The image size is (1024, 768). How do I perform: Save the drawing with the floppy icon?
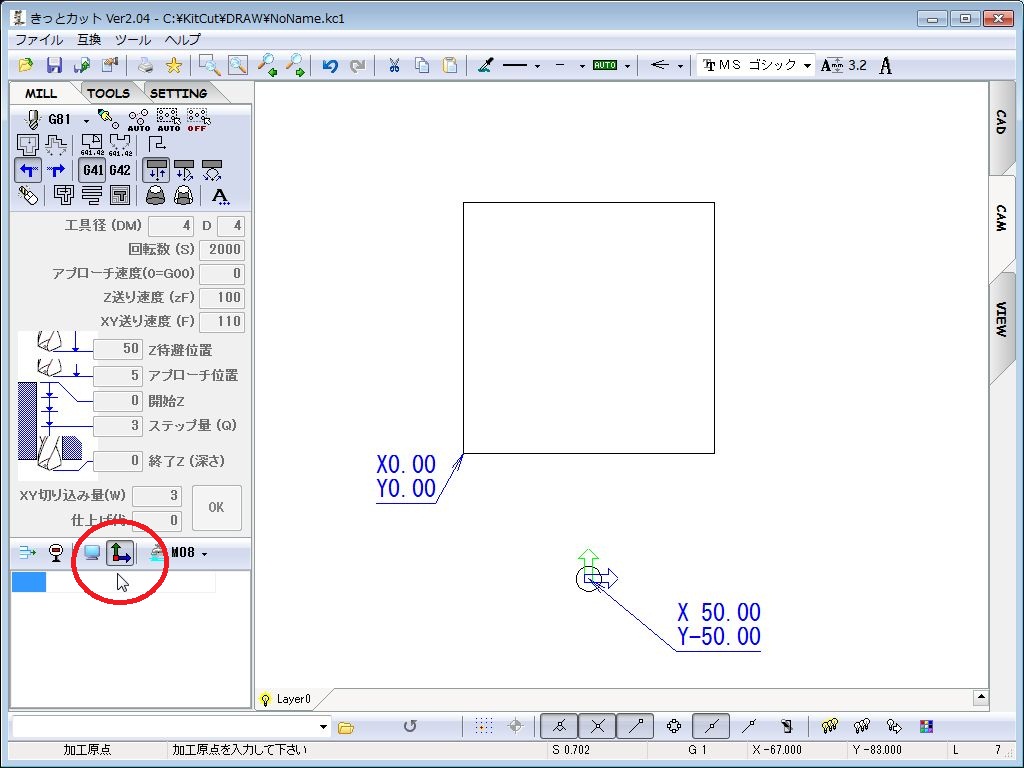coord(54,65)
